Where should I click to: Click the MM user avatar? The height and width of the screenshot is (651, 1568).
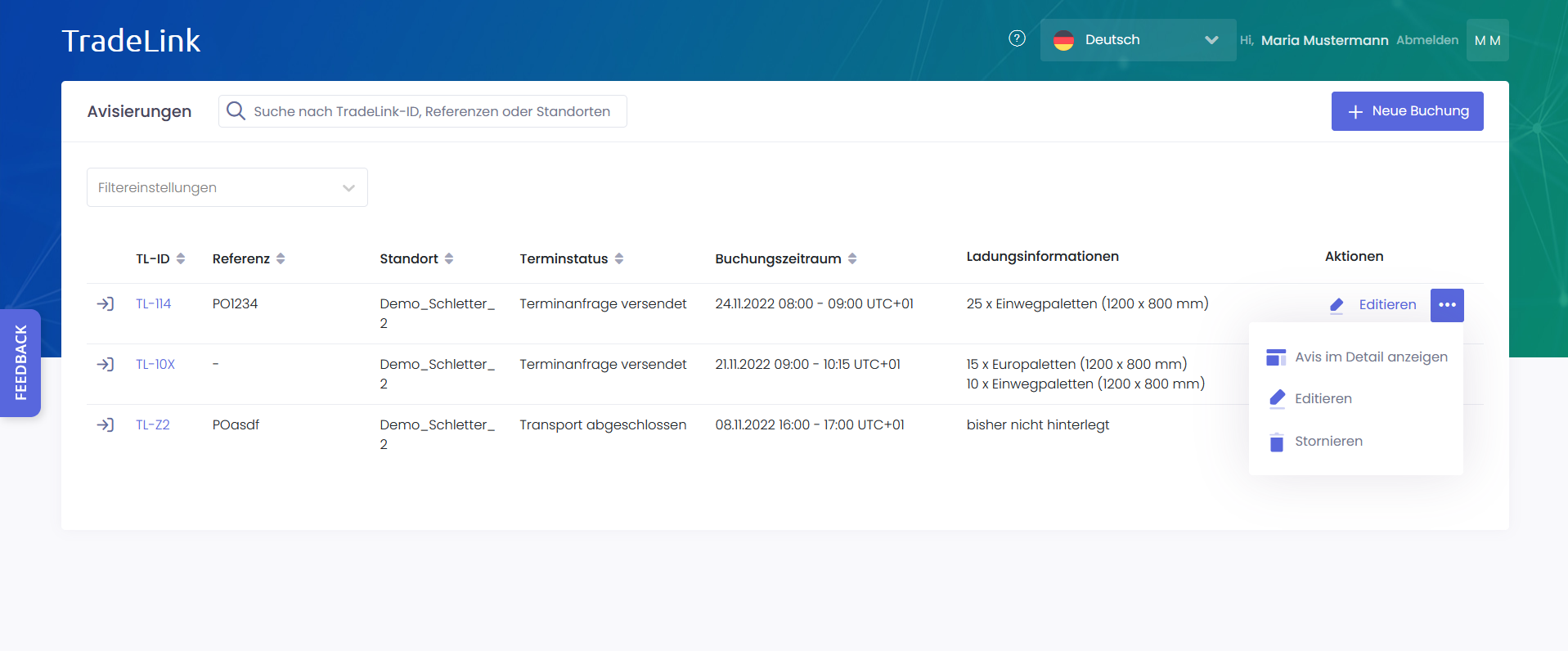tap(1487, 40)
